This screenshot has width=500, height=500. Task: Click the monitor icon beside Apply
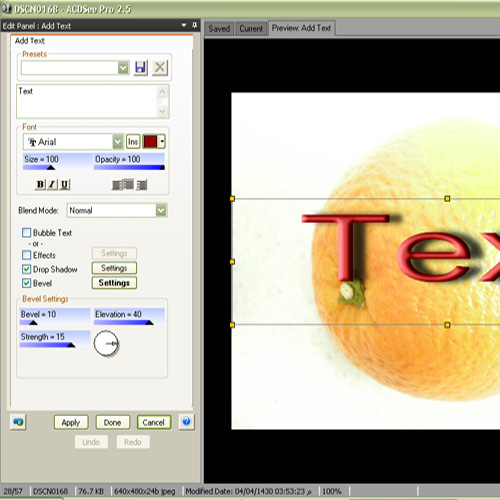click(x=18, y=422)
